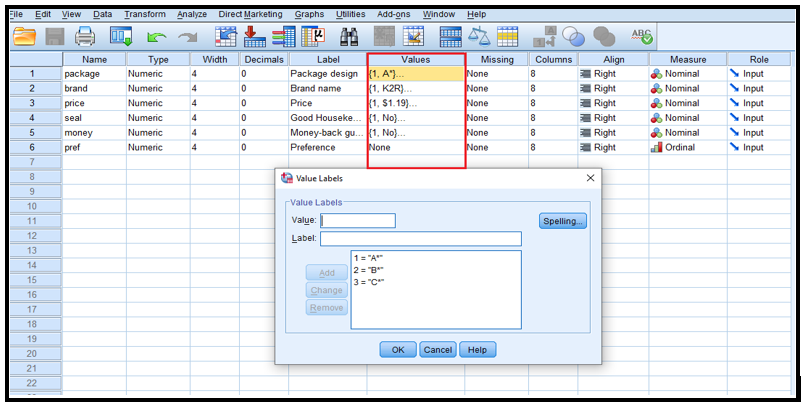Select the package variable name cell
Image resolution: width=807 pixels, height=410 pixels.
(94, 74)
